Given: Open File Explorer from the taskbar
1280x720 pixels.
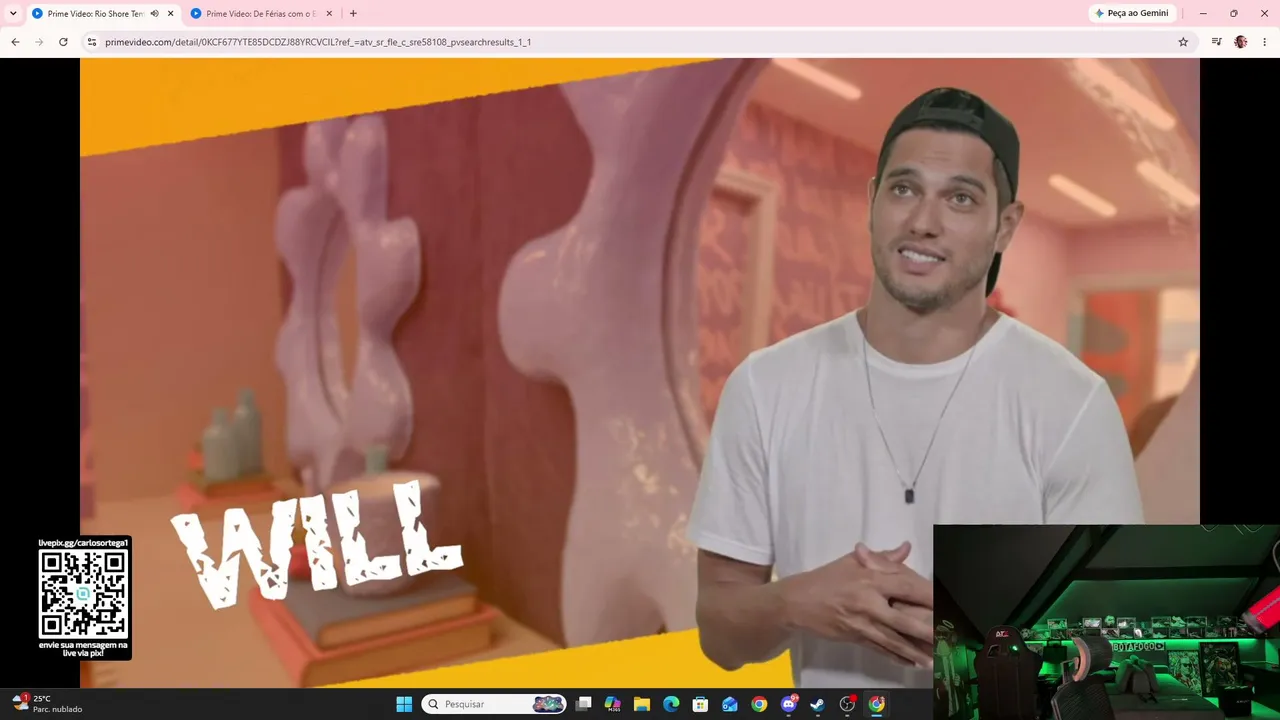Looking at the screenshot, I should pyautogui.click(x=642, y=704).
